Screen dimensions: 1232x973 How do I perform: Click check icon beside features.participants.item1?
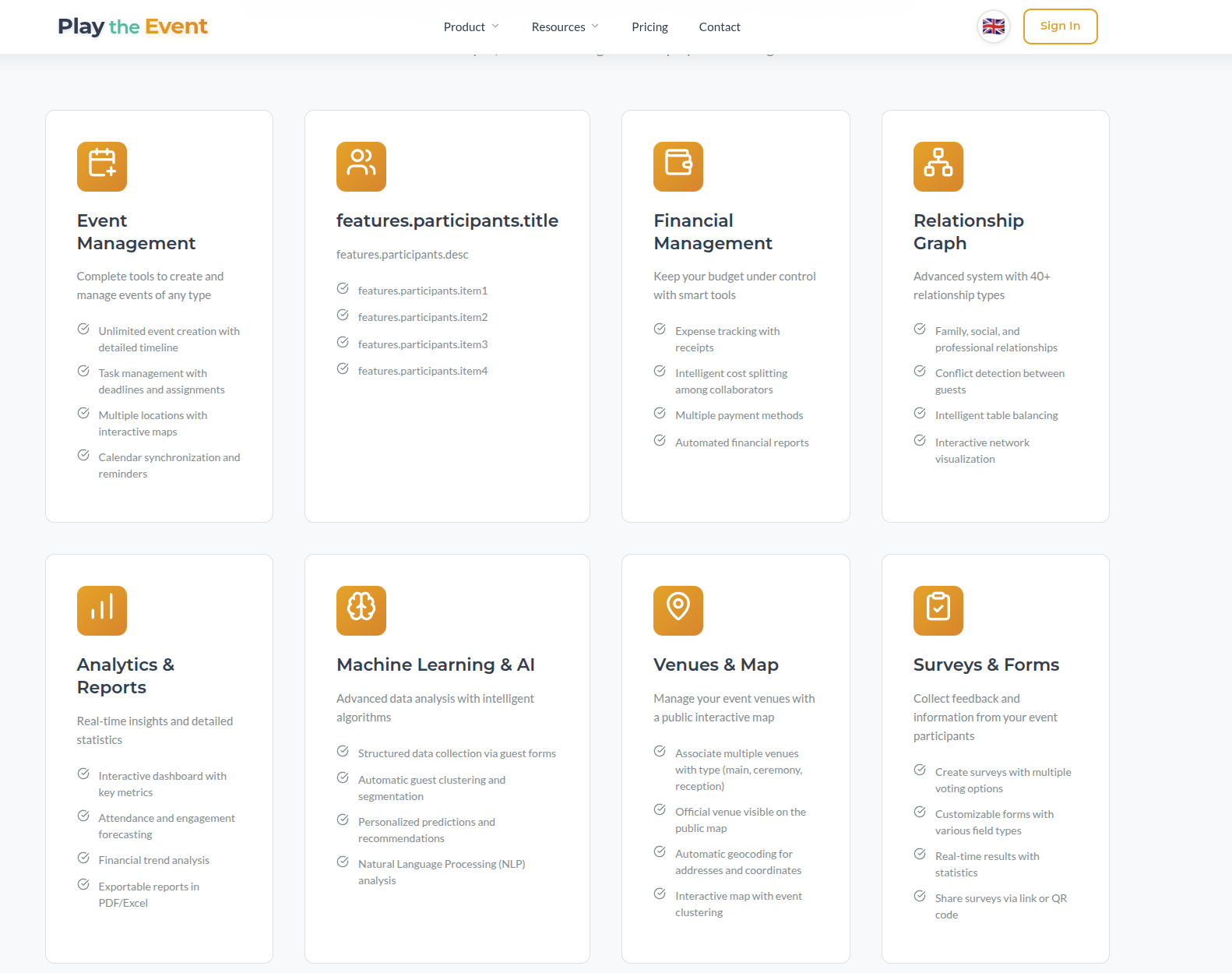tap(343, 288)
